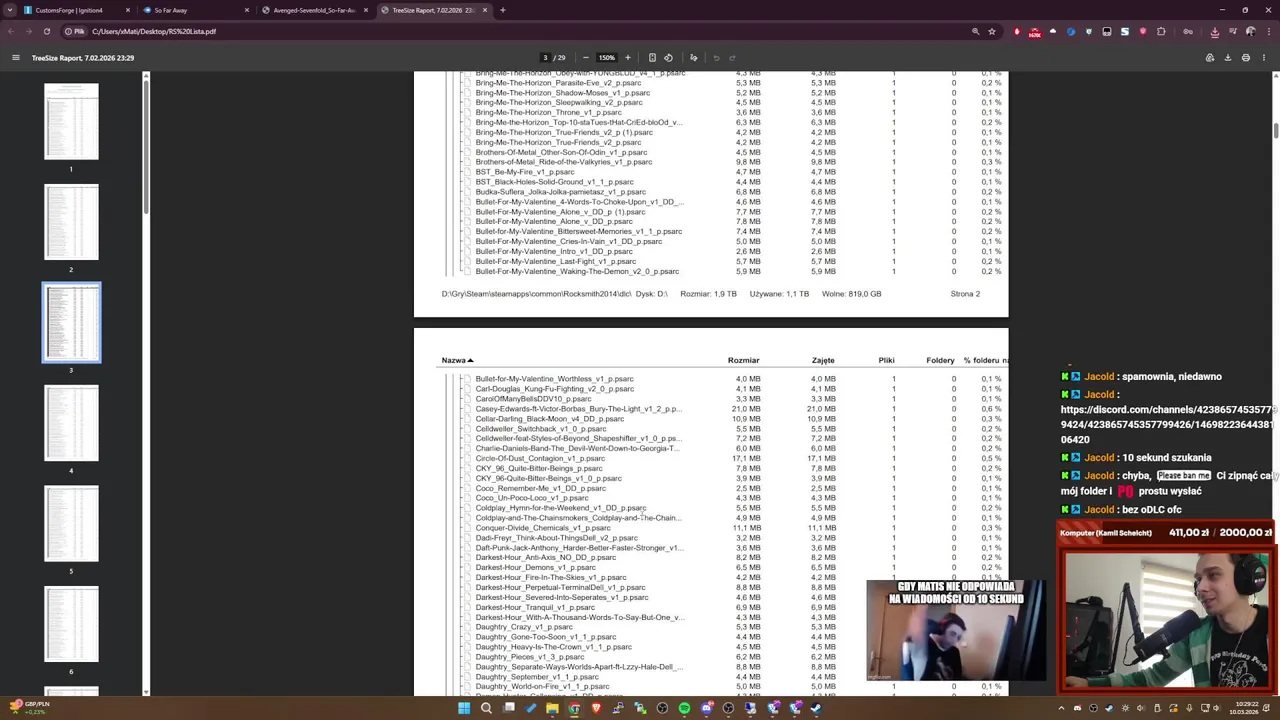Image resolution: width=1280 pixels, height=720 pixels.
Task: Click the browser zoom magnifier icon
Action: pos(975,31)
